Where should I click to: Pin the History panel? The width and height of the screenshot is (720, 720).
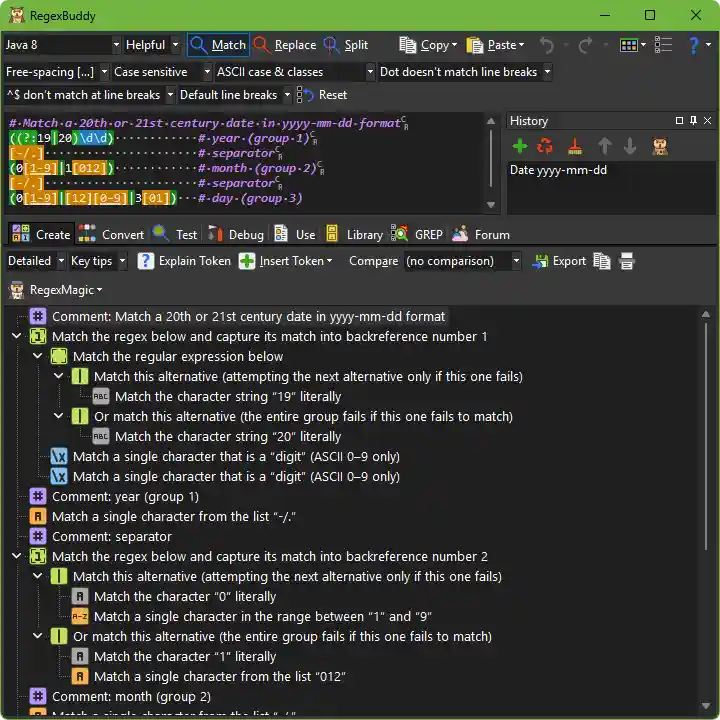[x=693, y=120]
